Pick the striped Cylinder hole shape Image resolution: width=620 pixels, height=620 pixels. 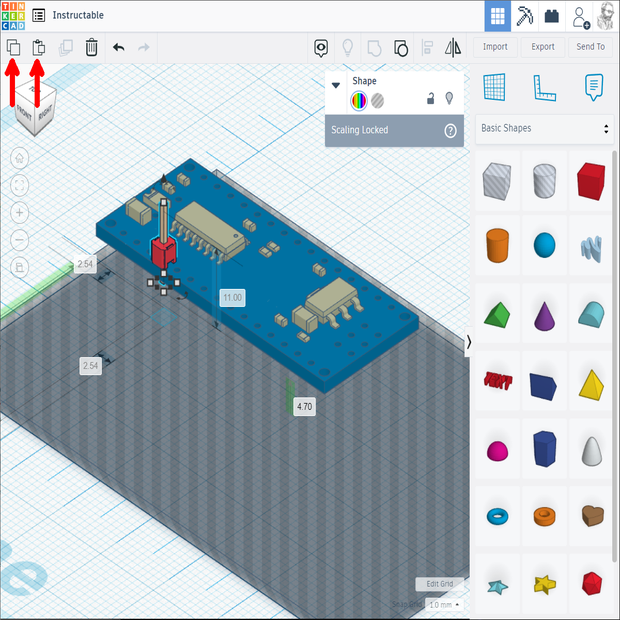[544, 181]
